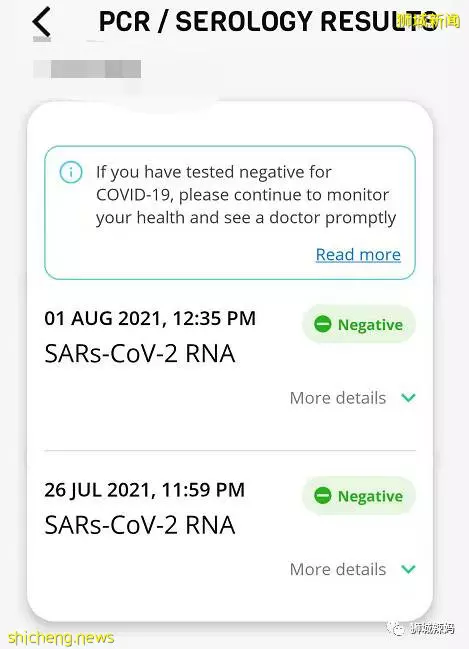Expand More details for the 01 AUG 2021 test
469x649 pixels.
pos(353,398)
